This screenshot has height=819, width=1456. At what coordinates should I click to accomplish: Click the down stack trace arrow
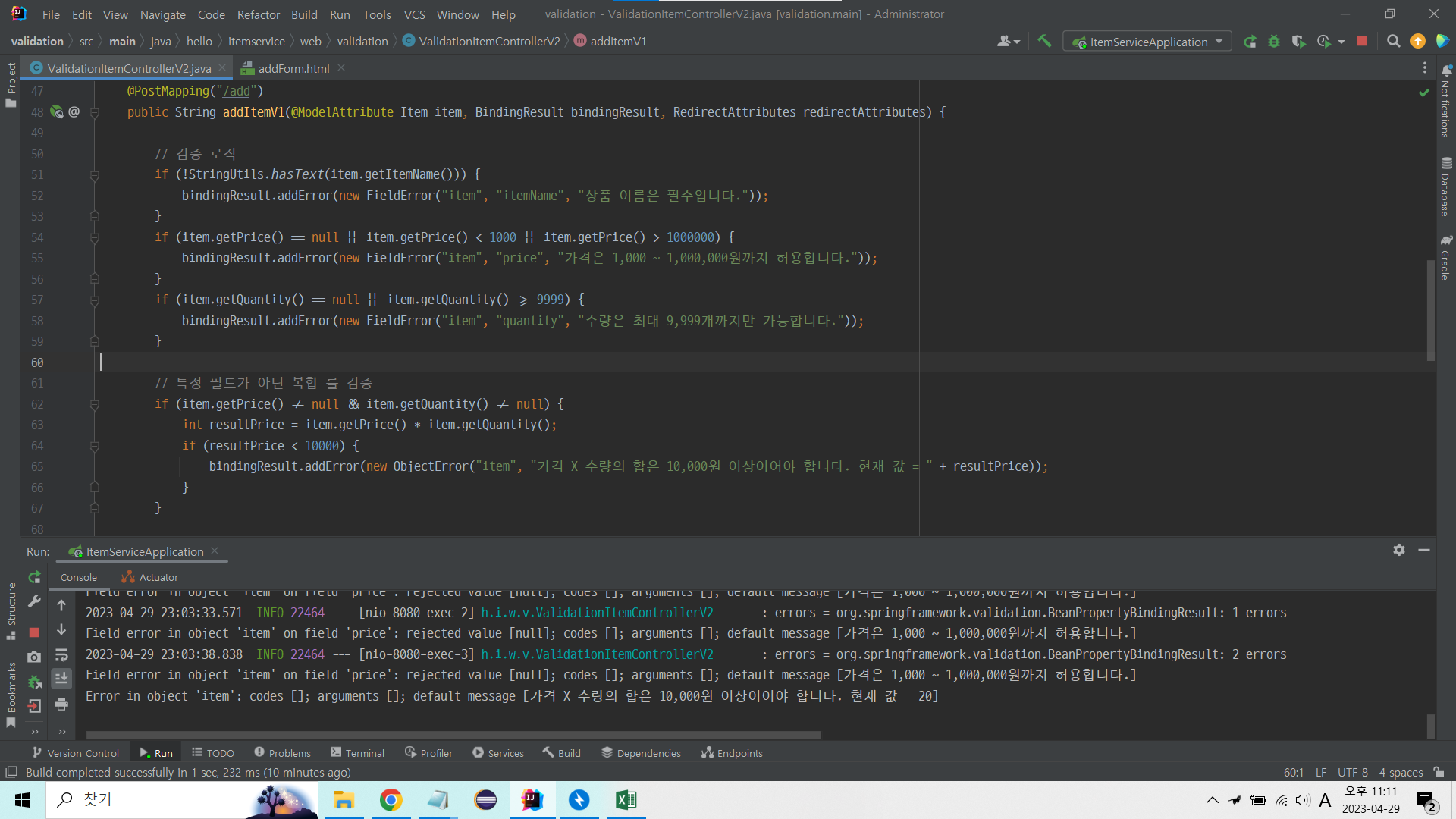click(x=61, y=629)
